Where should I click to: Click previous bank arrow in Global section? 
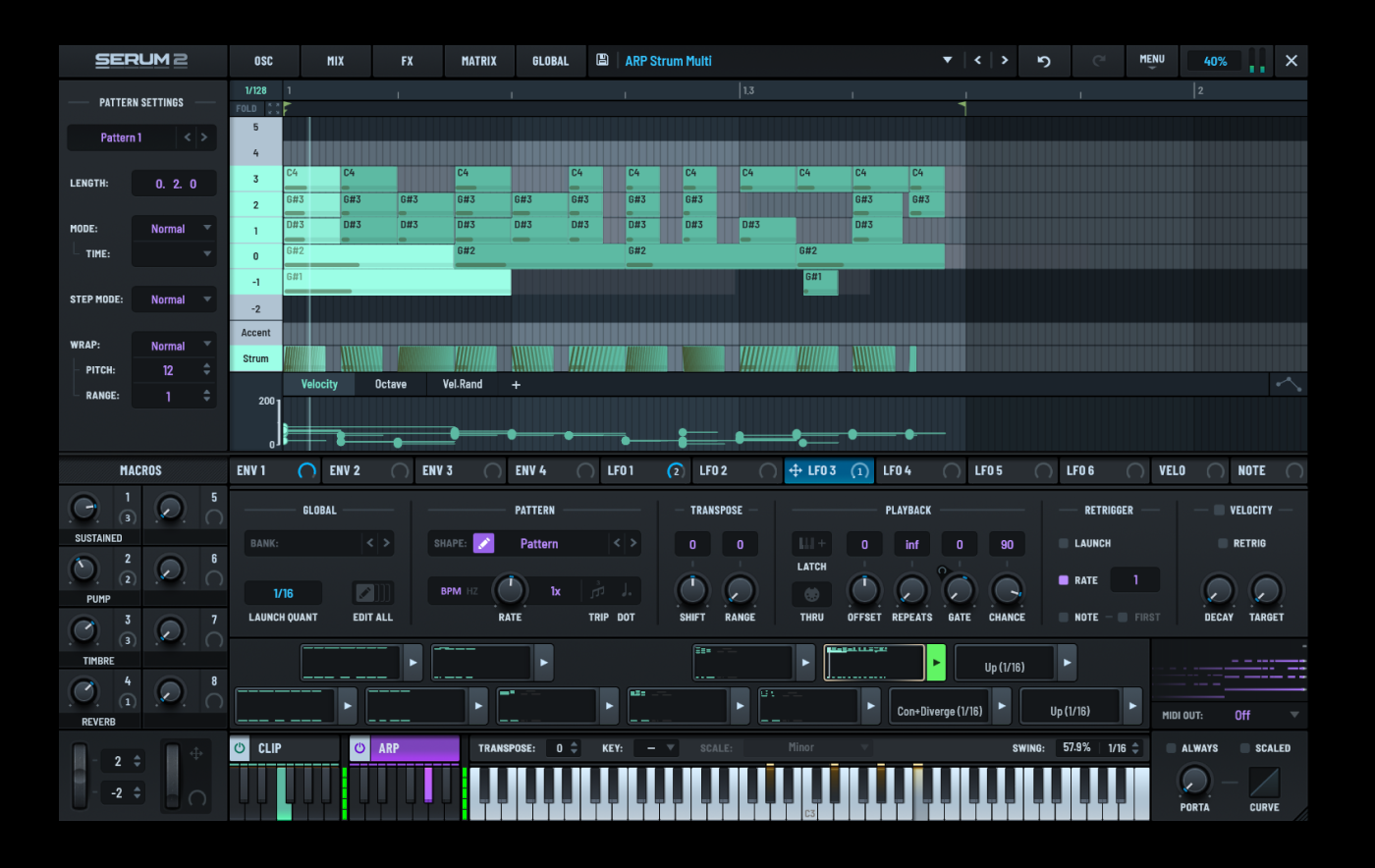pyautogui.click(x=369, y=543)
